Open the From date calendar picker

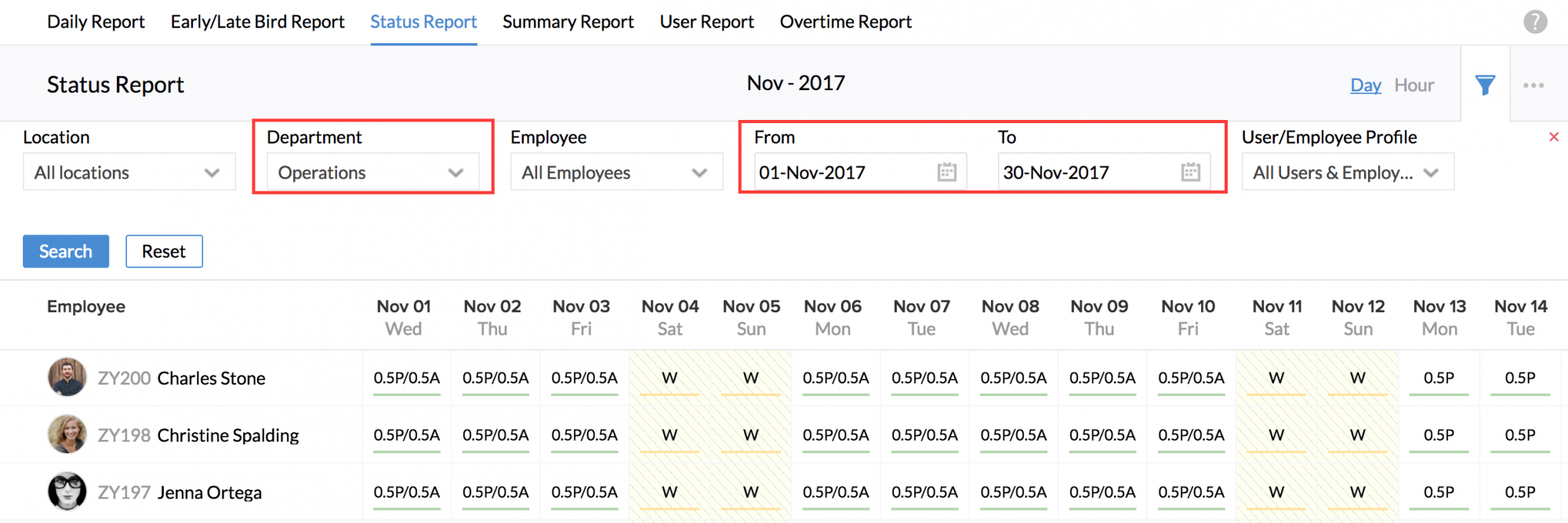(947, 173)
